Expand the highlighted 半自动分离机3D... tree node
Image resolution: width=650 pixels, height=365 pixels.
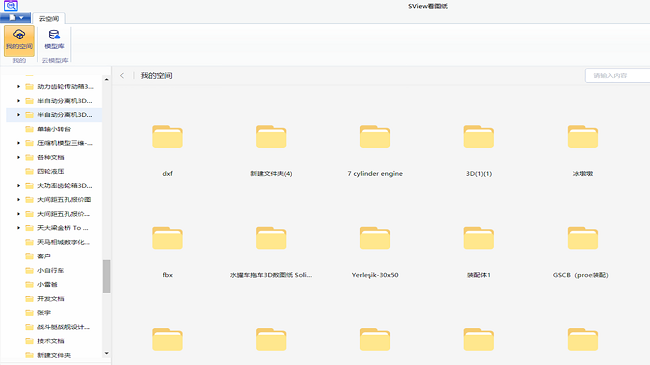click(x=18, y=115)
